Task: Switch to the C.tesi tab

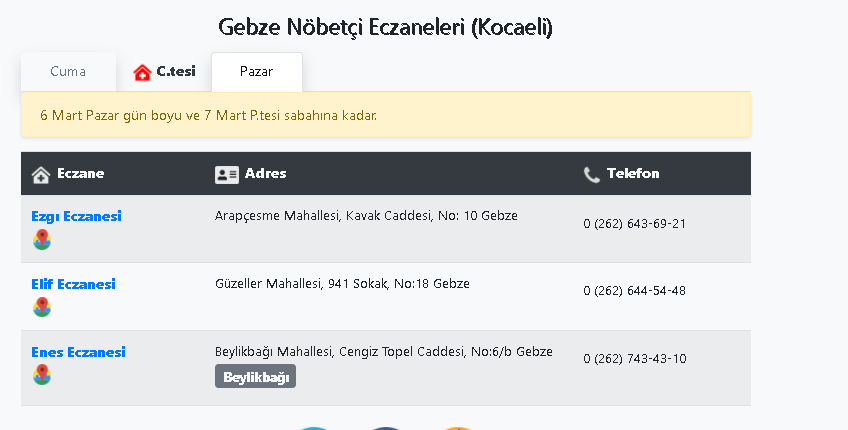Action: [x=165, y=72]
